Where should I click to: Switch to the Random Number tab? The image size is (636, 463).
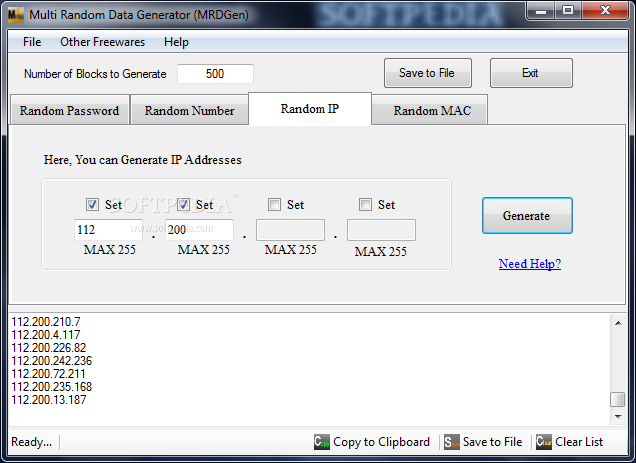[189, 110]
